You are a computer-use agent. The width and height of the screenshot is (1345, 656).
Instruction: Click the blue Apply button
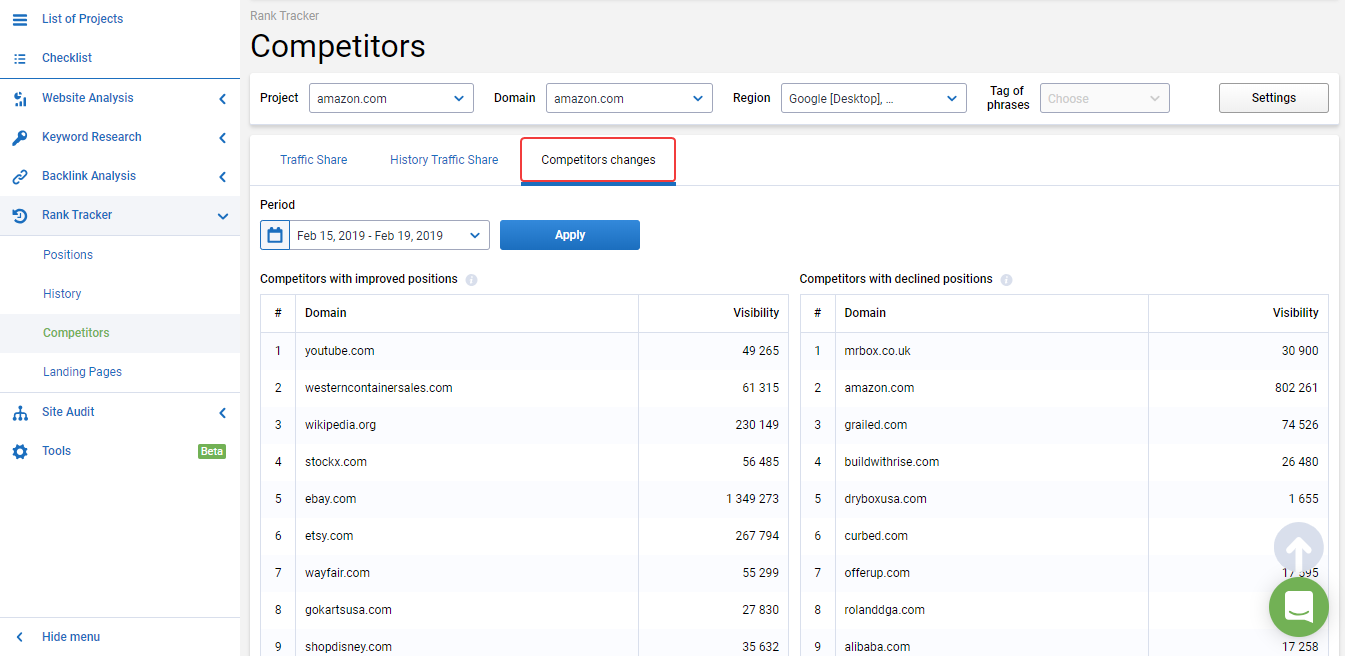click(x=570, y=235)
